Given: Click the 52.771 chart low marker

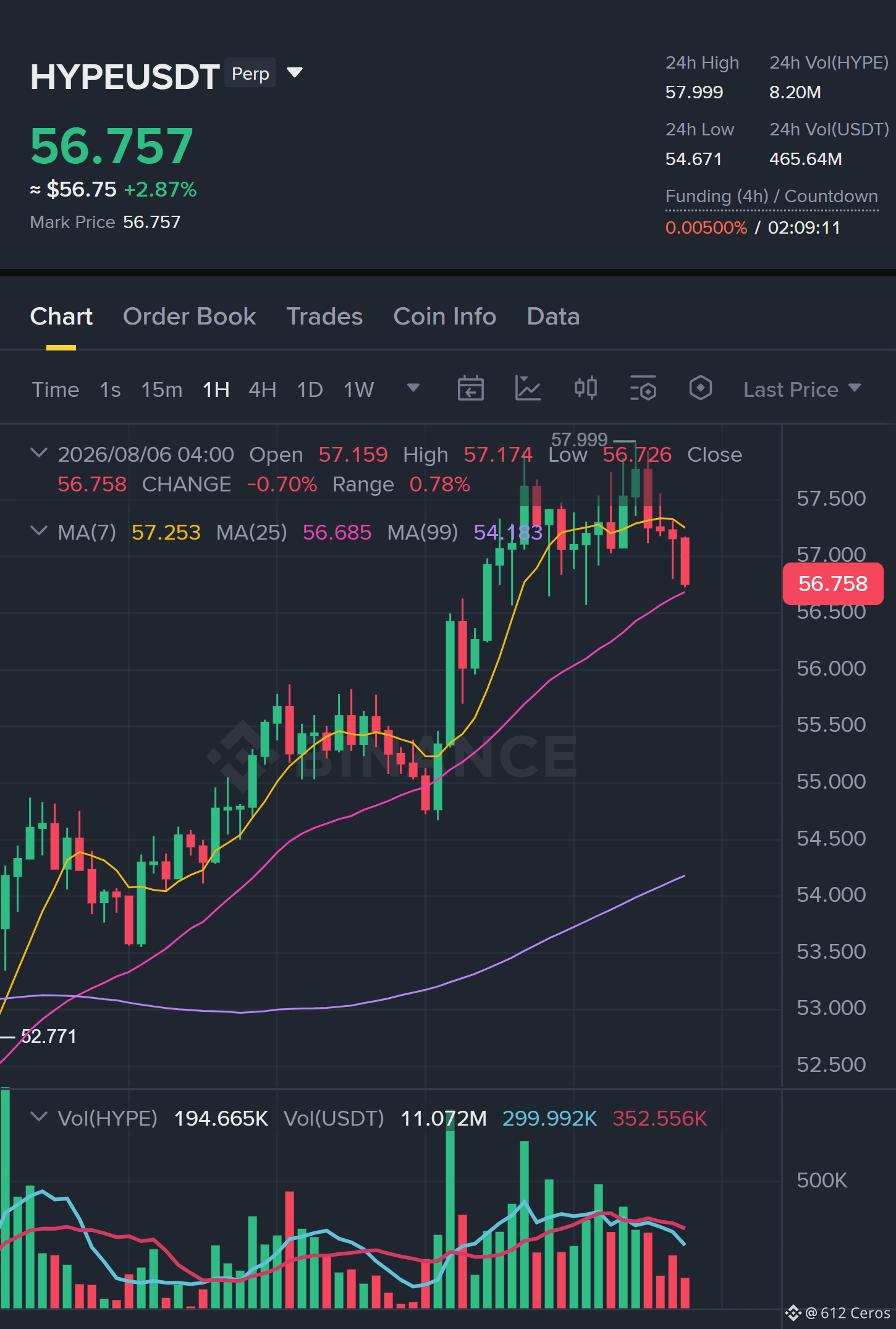Looking at the screenshot, I should pyautogui.click(x=49, y=1036).
